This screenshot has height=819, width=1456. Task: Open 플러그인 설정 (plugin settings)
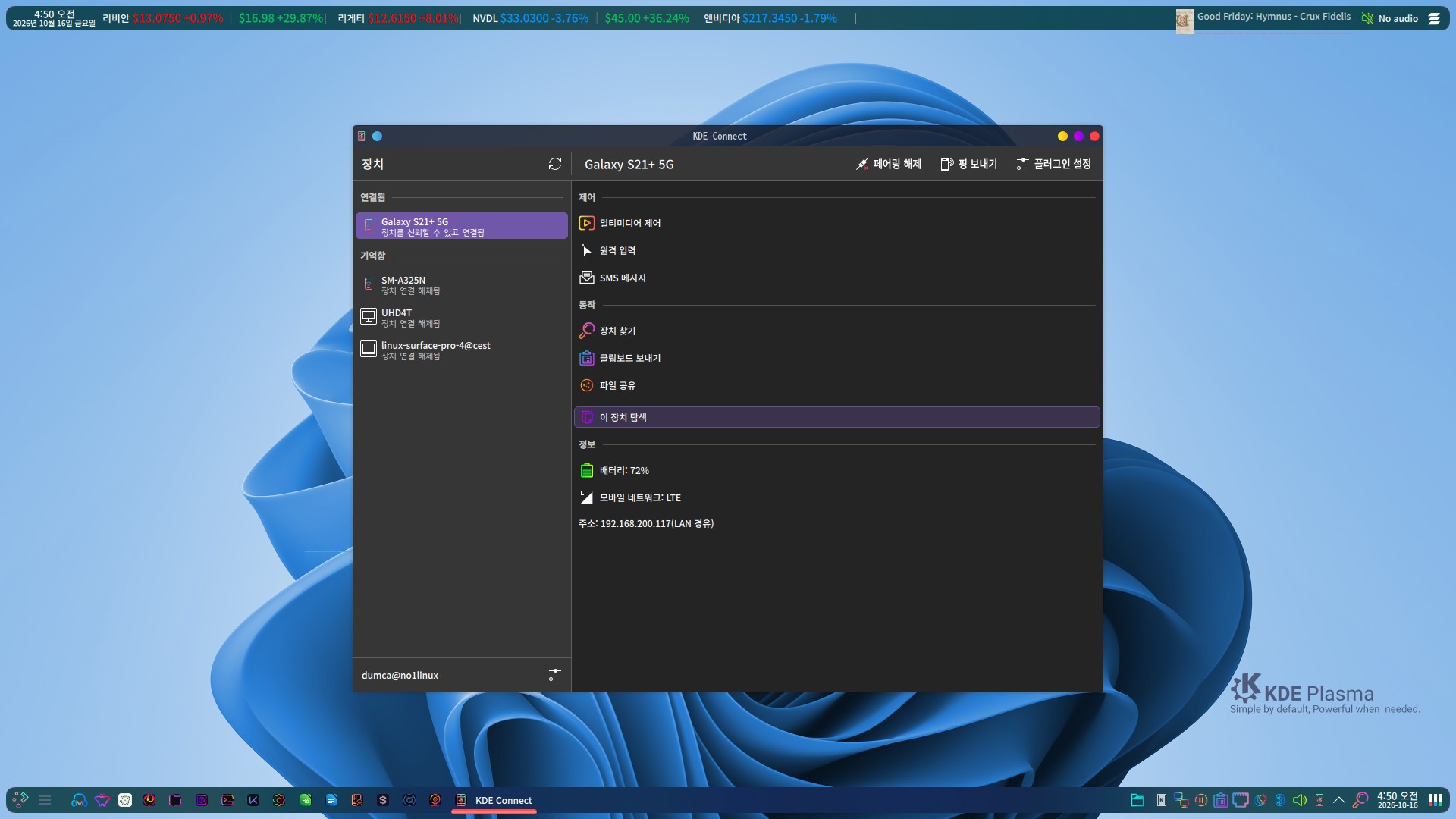[x=1053, y=164]
